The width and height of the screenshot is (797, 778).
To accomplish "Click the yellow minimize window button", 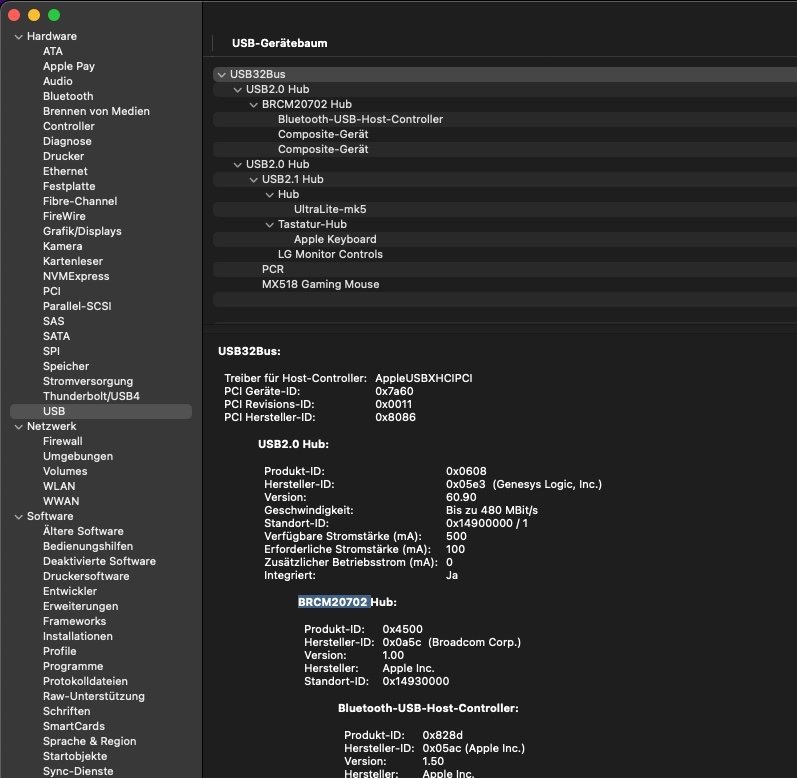I will click(x=34, y=15).
